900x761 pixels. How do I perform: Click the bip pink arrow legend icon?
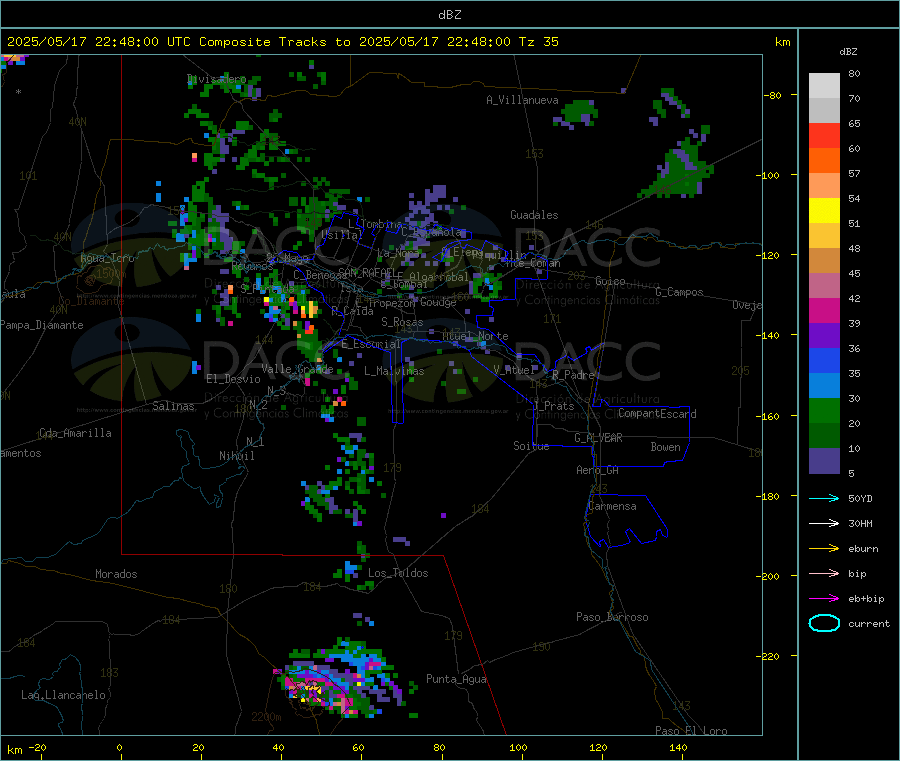(824, 573)
